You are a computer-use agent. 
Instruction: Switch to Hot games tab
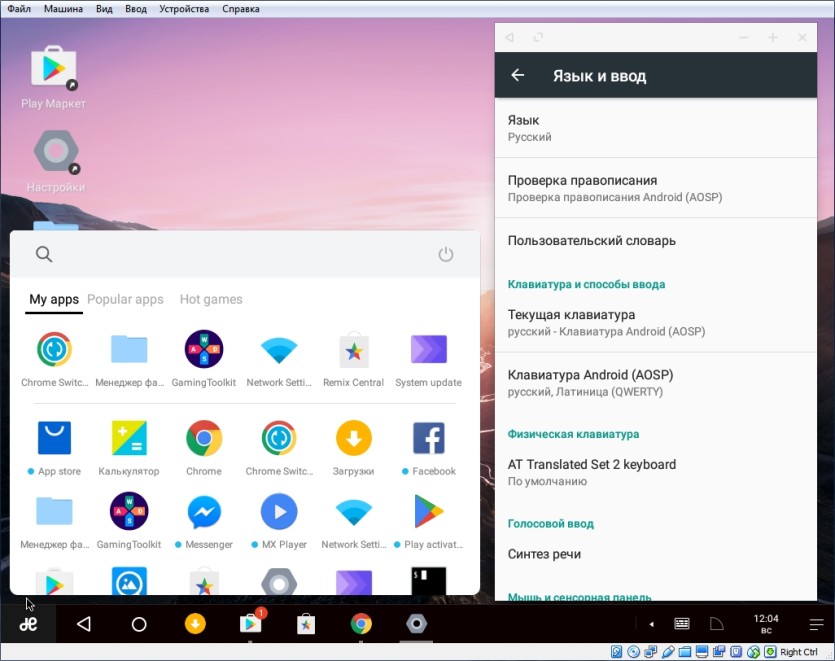[211, 299]
